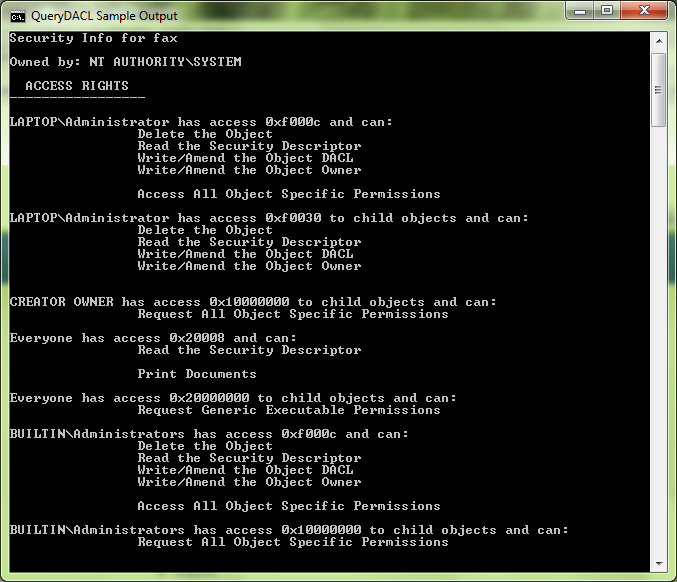Screen dimensions: 677x582
Task: Click the "BUILTIN\Administrators has access 0x10000000" line
Action: (x=289, y=530)
